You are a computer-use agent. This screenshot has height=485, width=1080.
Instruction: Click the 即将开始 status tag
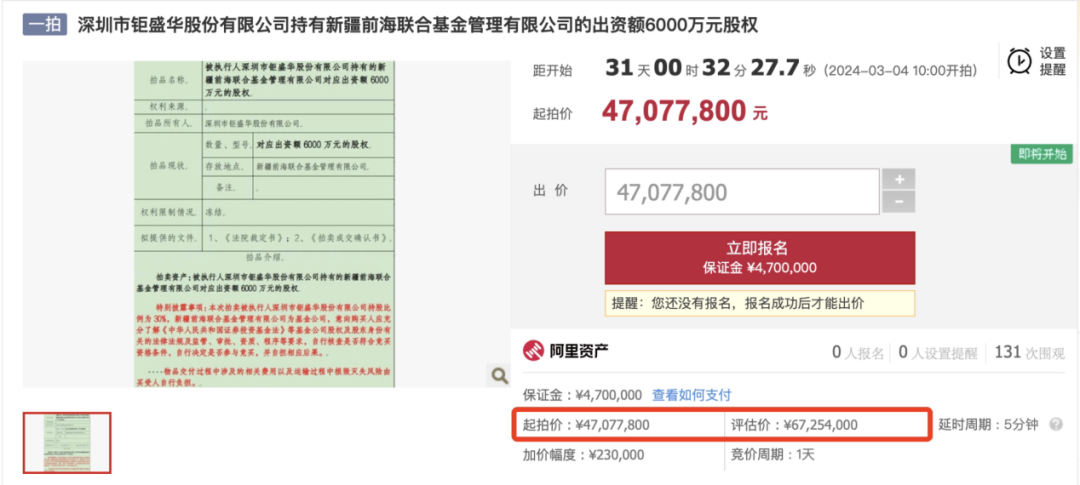pyautogui.click(x=1041, y=154)
